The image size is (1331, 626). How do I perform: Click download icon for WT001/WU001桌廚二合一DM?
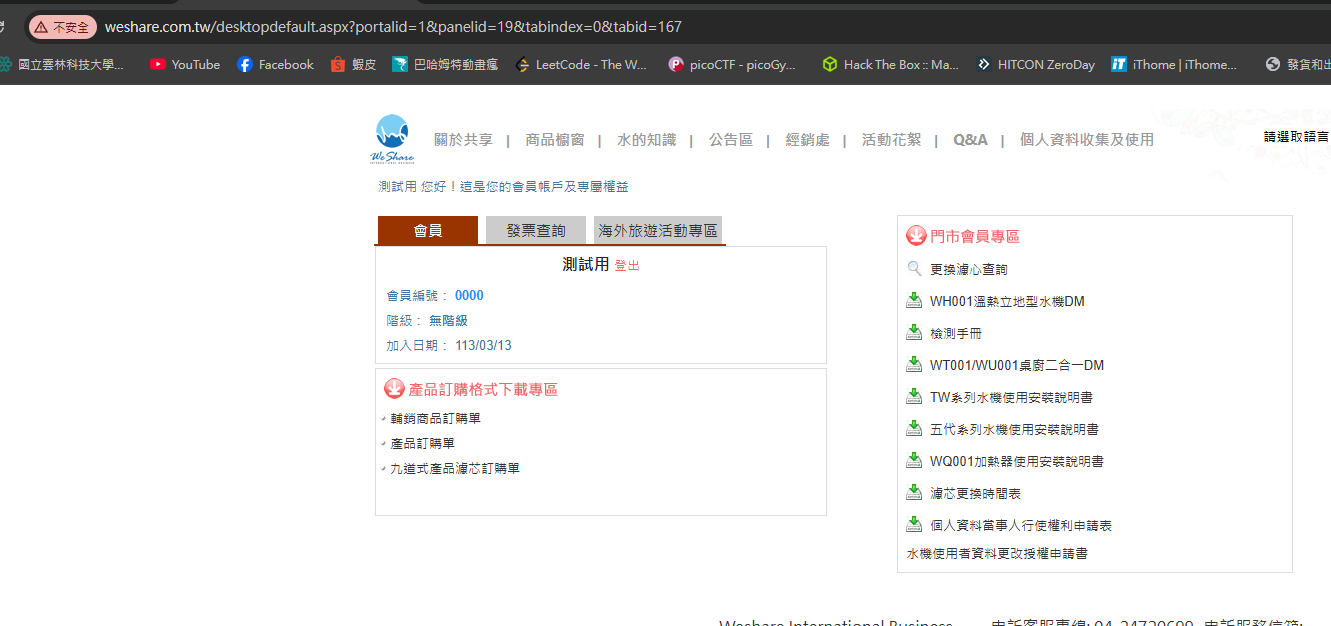(914, 364)
